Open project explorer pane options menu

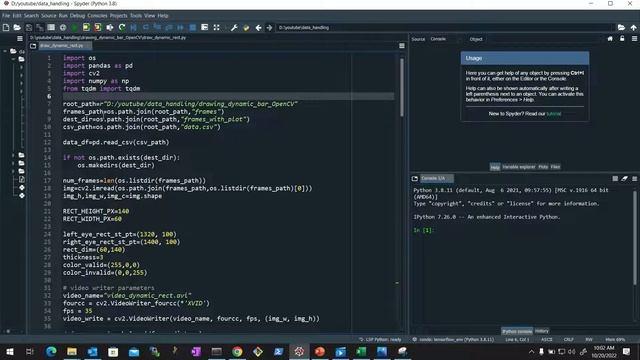pos(20,38)
